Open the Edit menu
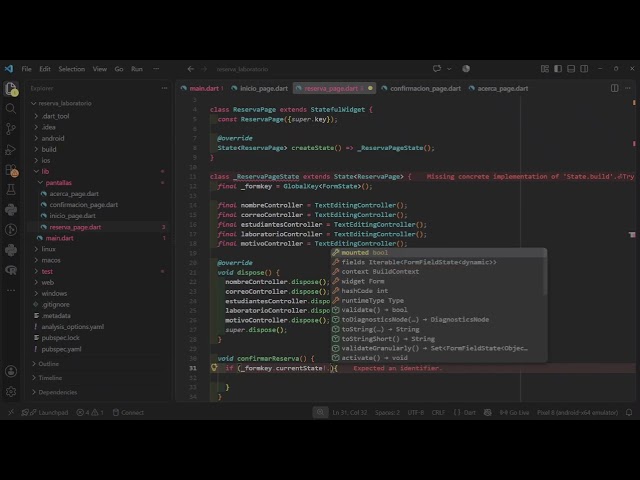Viewport: 640px width, 480px height. [45, 69]
